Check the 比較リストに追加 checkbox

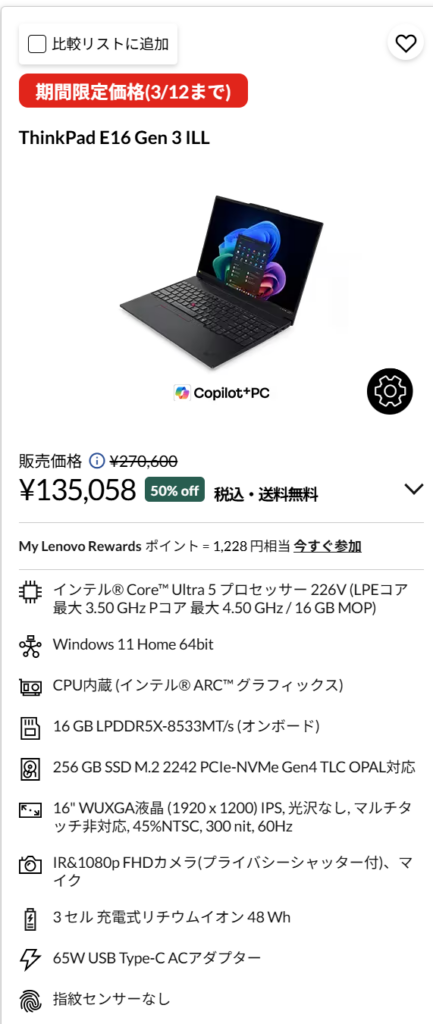[x=37, y=44]
